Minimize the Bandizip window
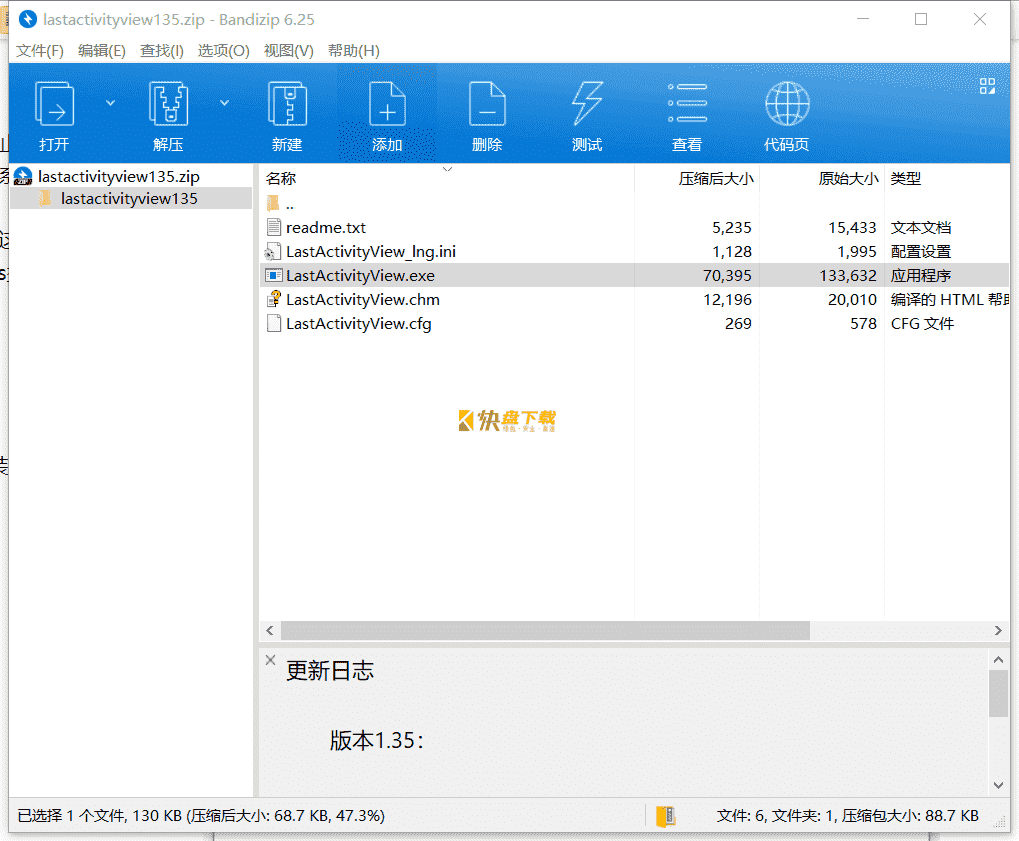The image size is (1019, 841). coord(863,19)
